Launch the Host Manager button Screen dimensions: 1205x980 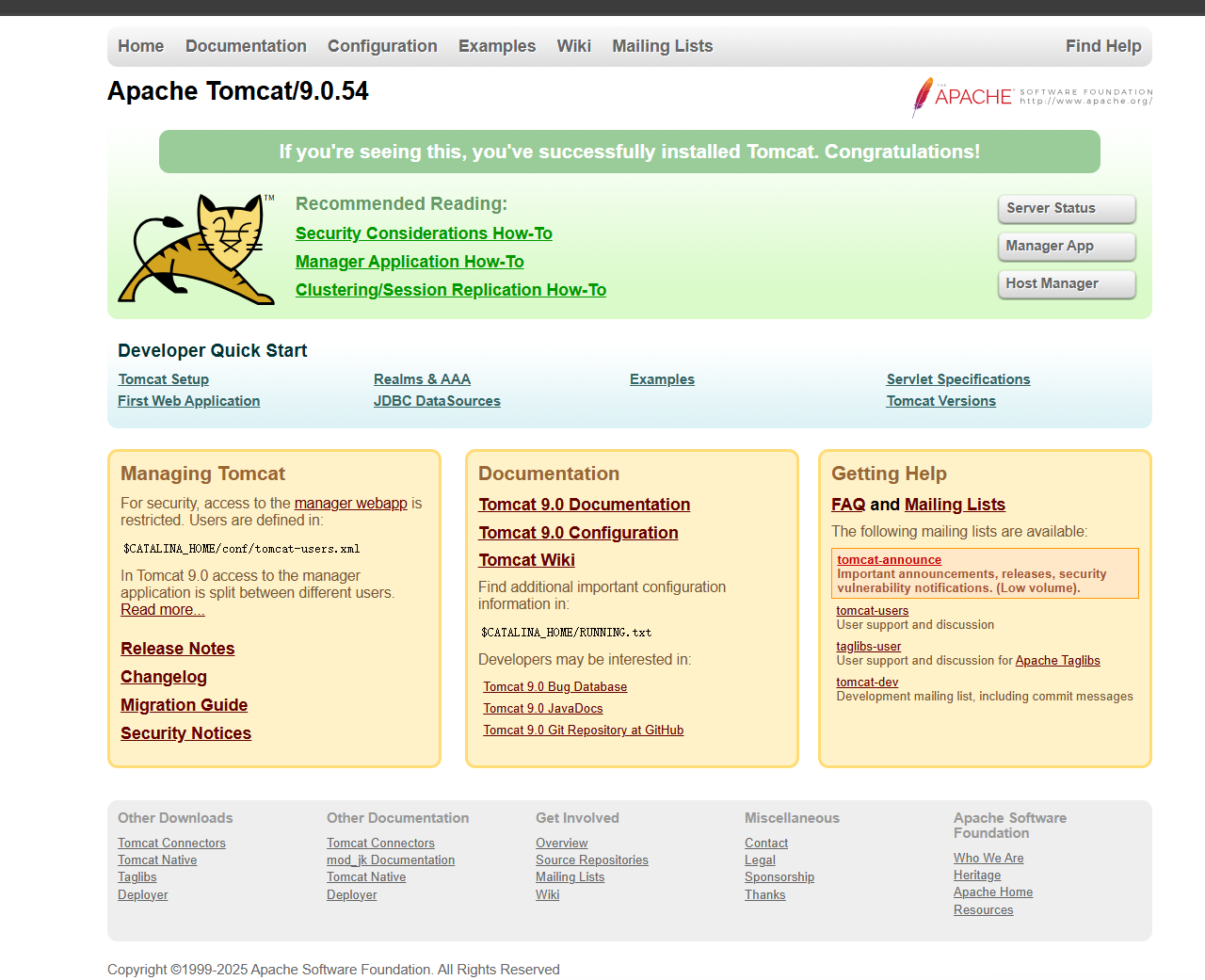click(1067, 283)
